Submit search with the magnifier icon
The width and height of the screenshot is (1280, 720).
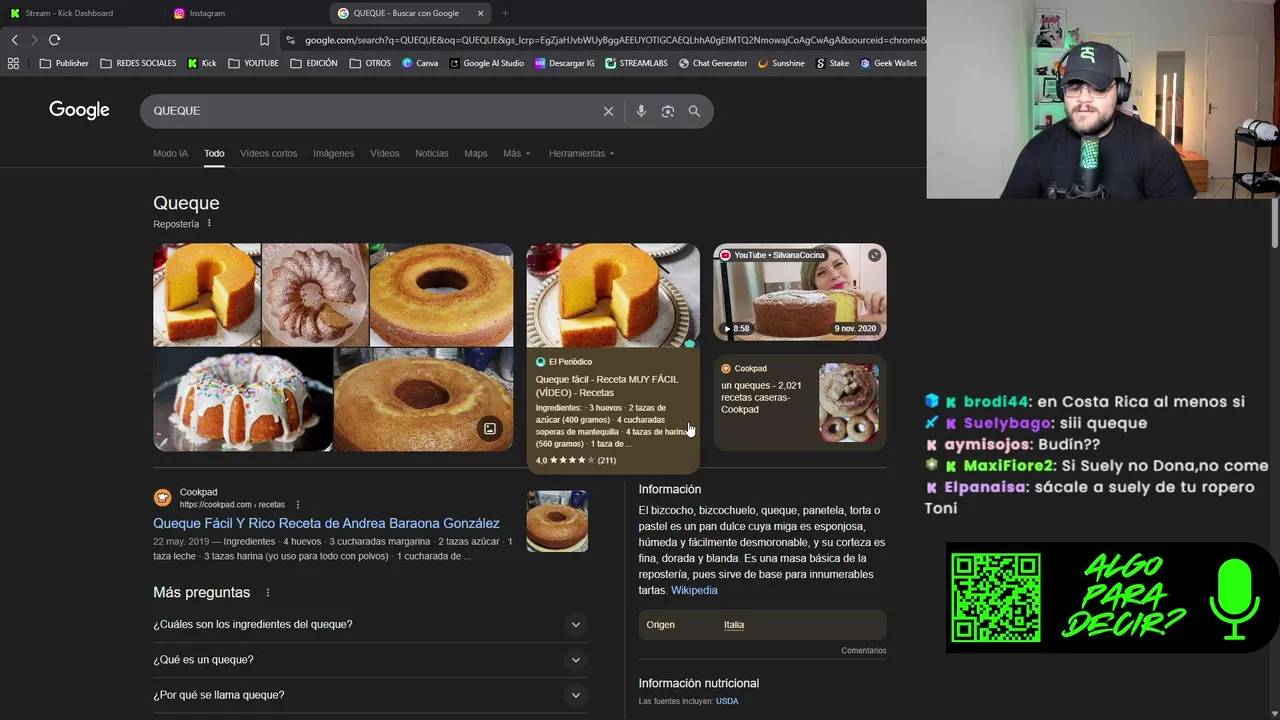[694, 111]
